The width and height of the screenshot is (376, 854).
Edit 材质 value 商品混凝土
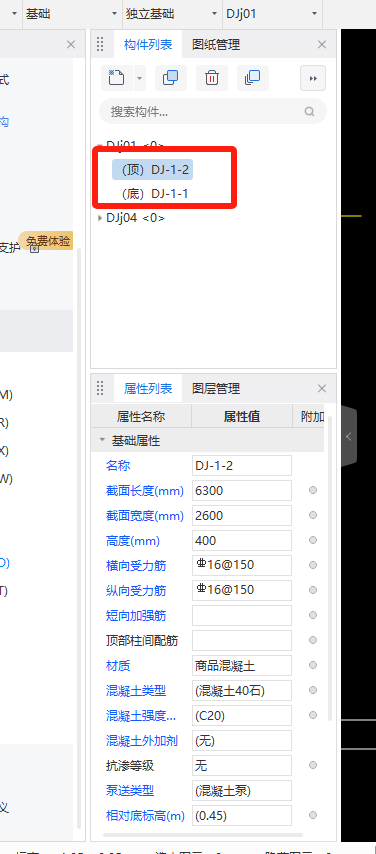pyautogui.click(x=242, y=666)
